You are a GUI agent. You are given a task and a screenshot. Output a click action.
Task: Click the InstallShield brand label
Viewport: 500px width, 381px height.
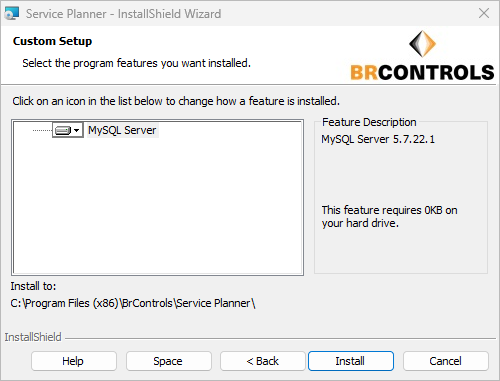click(x=33, y=337)
